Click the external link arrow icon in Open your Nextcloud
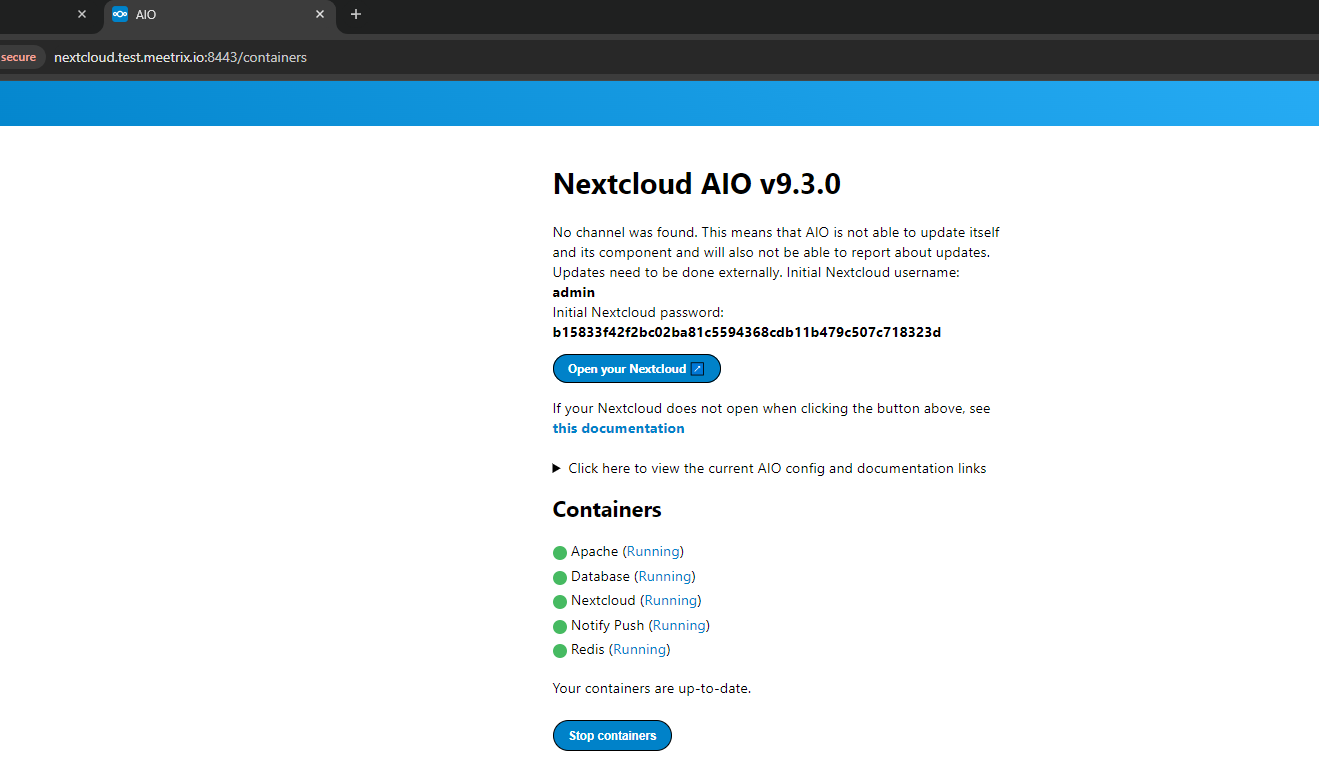This screenshot has width=1319, height=769. coord(698,369)
